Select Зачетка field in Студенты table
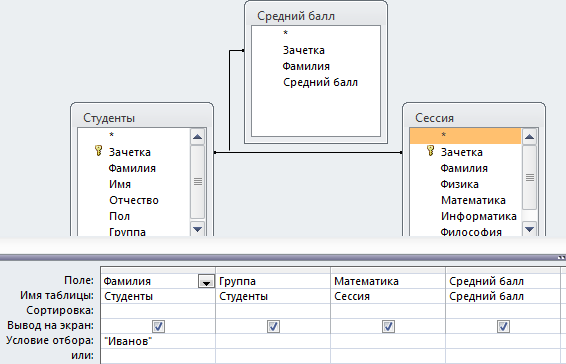 coord(130,152)
